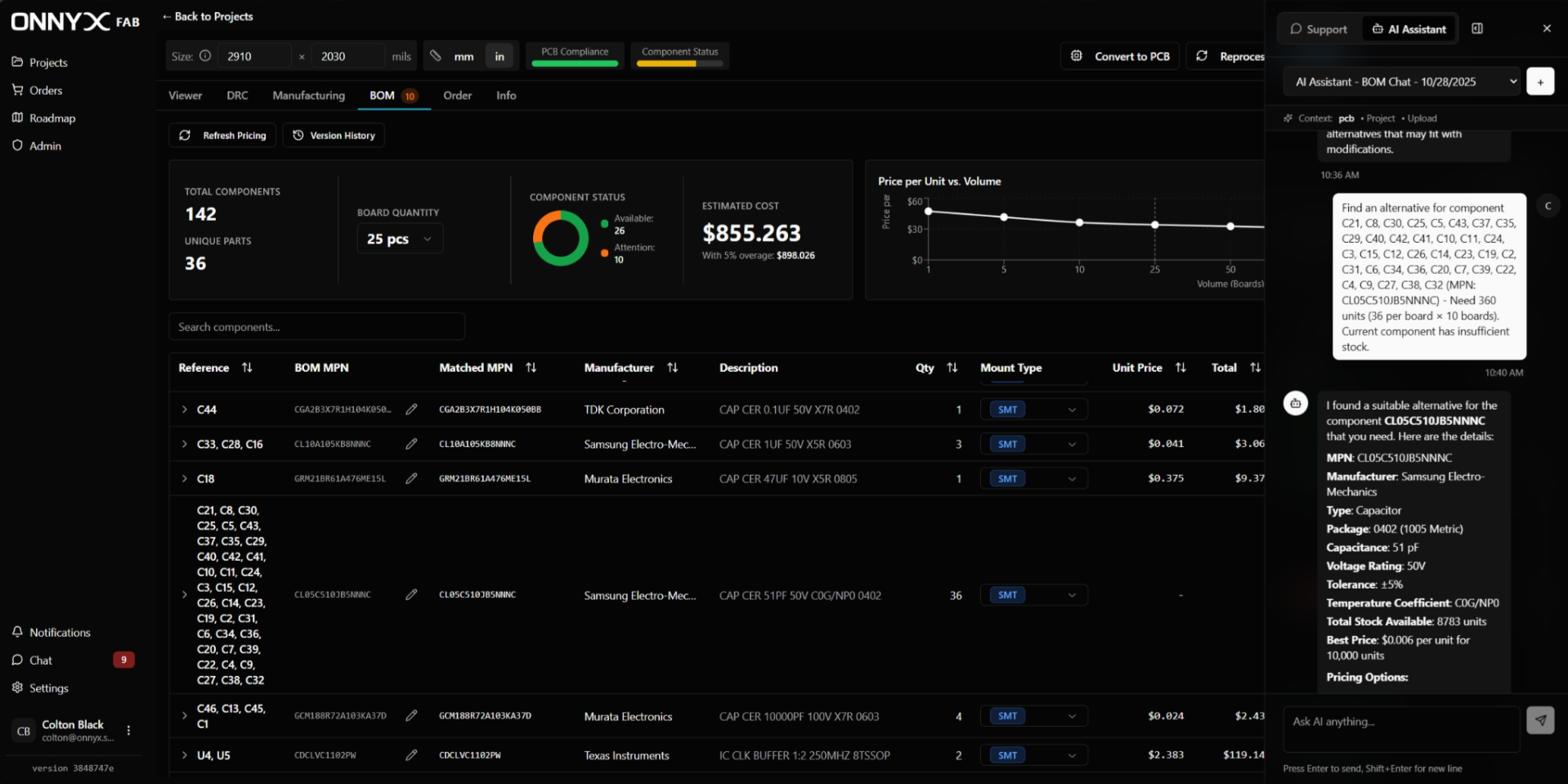Open the DRC tab
Image resolution: width=1568 pixels, height=784 pixels.
click(x=237, y=95)
